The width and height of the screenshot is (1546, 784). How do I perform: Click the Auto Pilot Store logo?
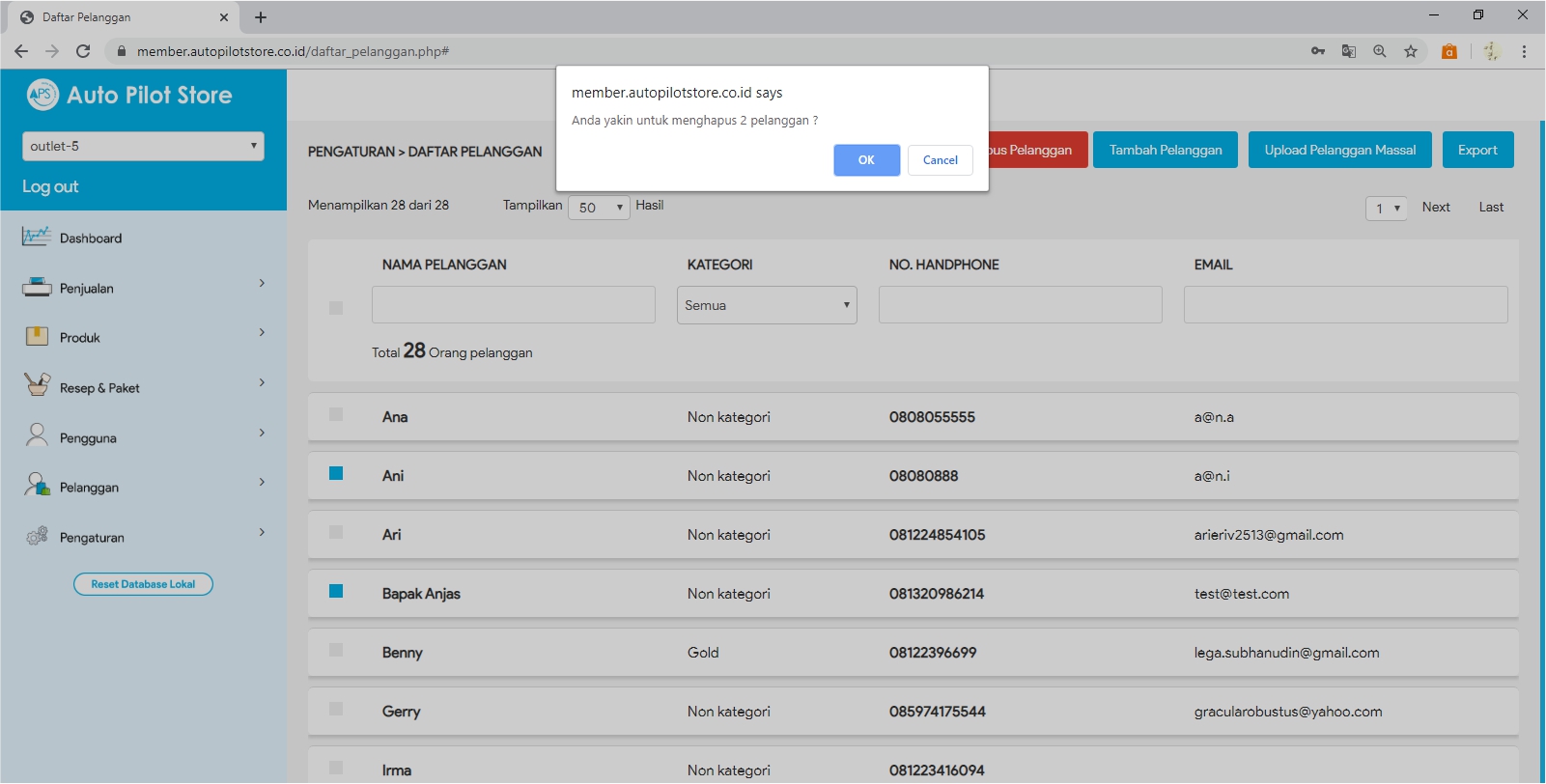click(x=129, y=95)
